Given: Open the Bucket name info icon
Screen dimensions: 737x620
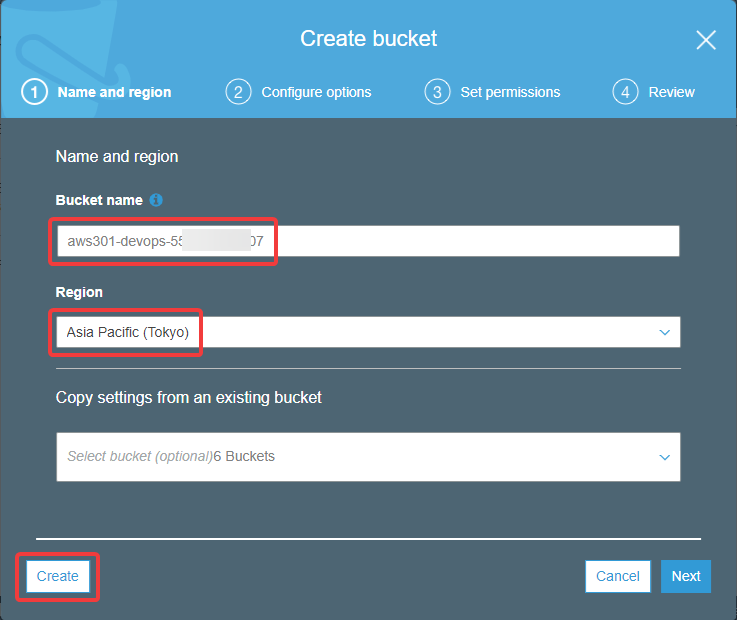Looking at the screenshot, I should click(x=156, y=200).
